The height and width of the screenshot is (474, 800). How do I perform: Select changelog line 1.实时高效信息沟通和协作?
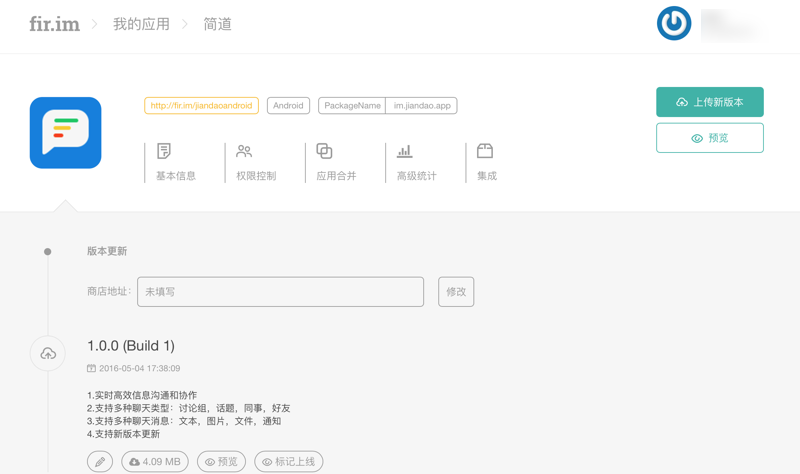click(142, 395)
